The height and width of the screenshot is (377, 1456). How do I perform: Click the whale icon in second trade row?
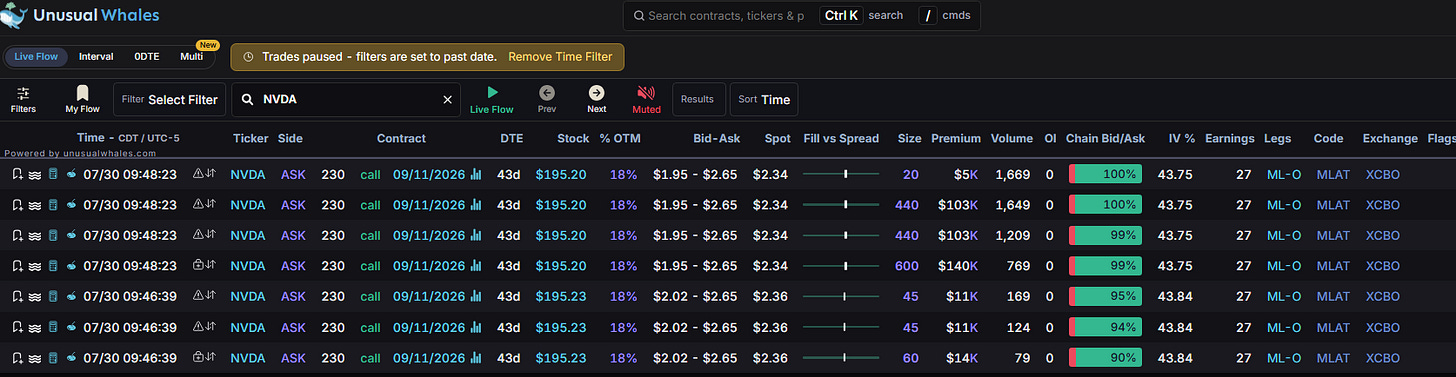[x=71, y=205]
